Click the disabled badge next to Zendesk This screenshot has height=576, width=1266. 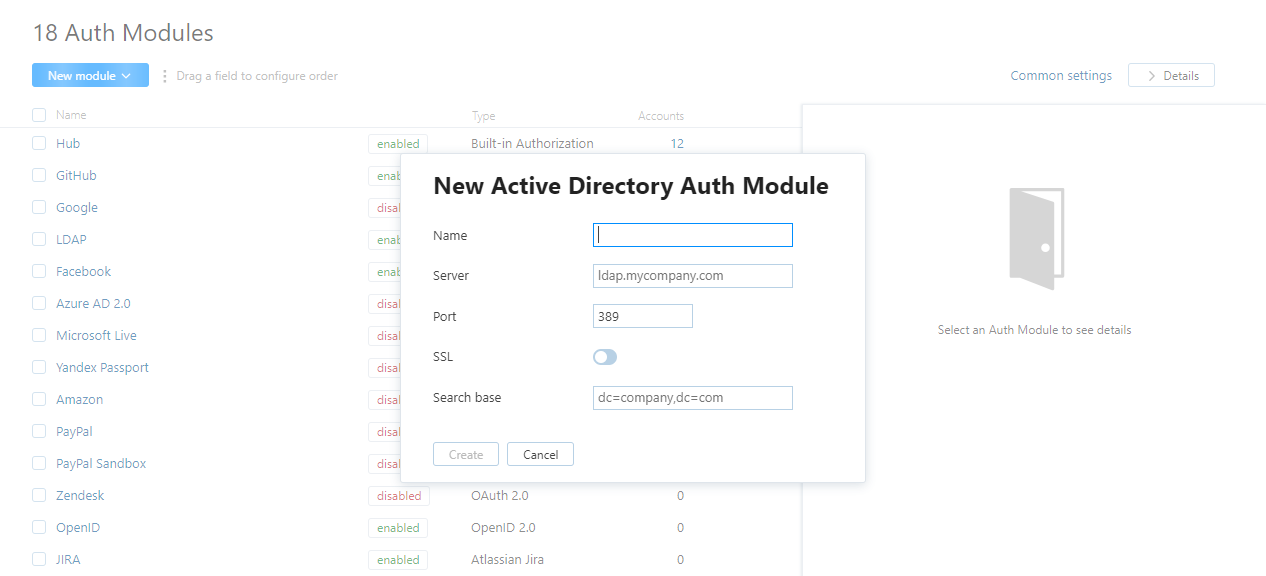398,495
